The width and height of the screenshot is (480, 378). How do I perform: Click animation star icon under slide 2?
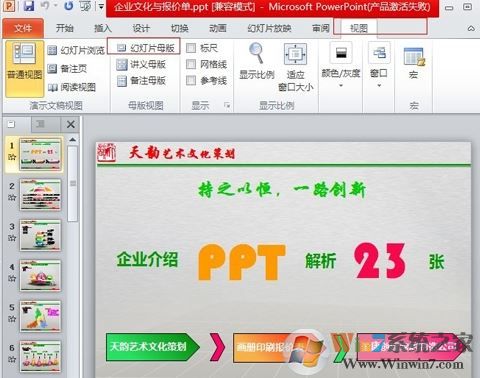[x=12, y=197]
